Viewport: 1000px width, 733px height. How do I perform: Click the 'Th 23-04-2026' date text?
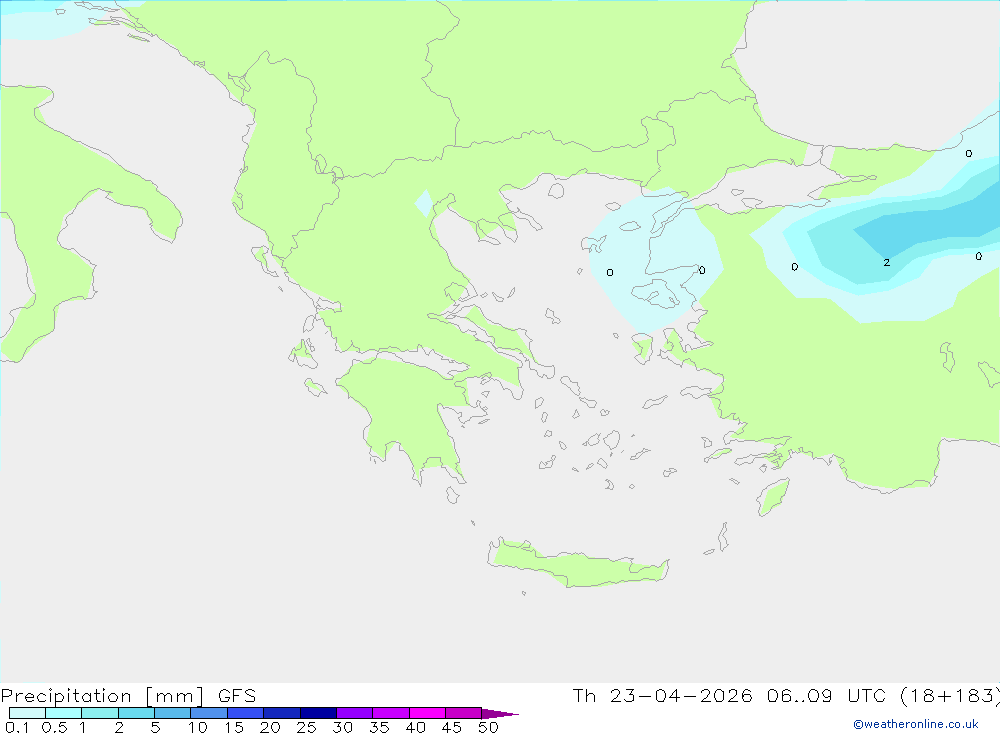coord(662,695)
